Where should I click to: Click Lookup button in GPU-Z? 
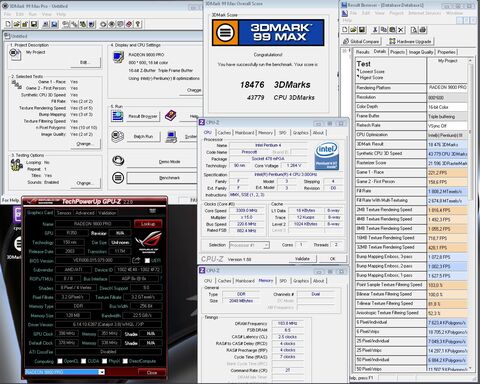(x=148, y=224)
